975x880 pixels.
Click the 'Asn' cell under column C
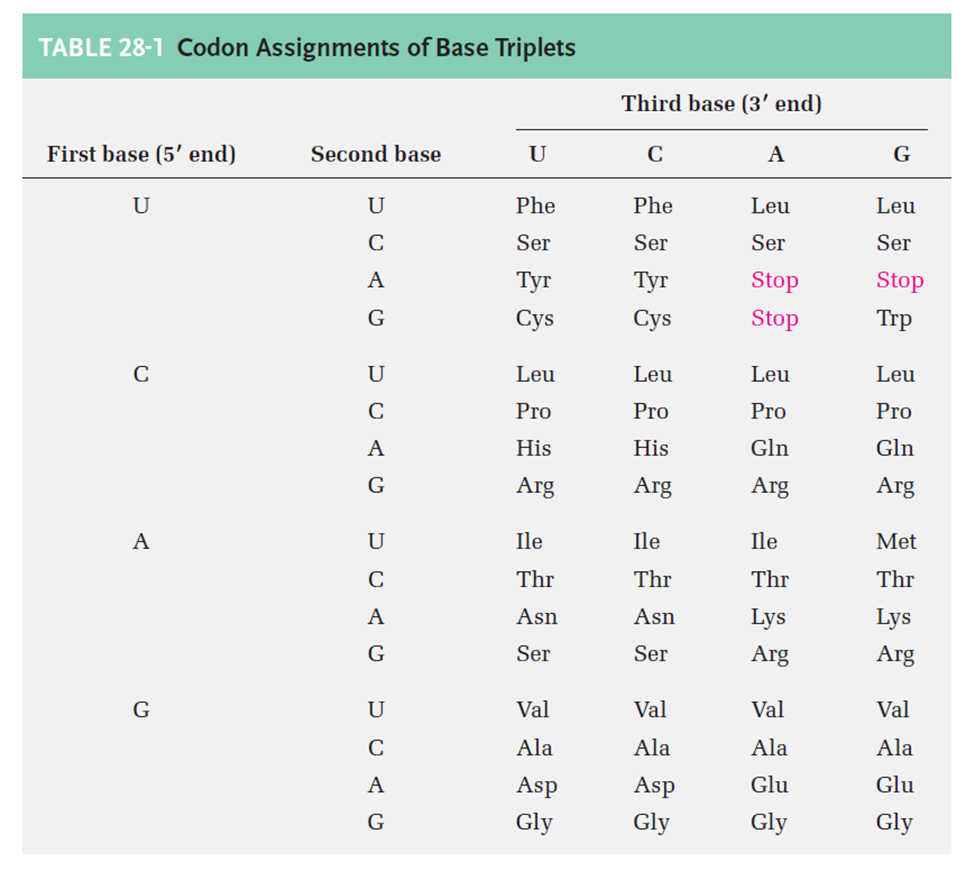click(x=654, y=617)
